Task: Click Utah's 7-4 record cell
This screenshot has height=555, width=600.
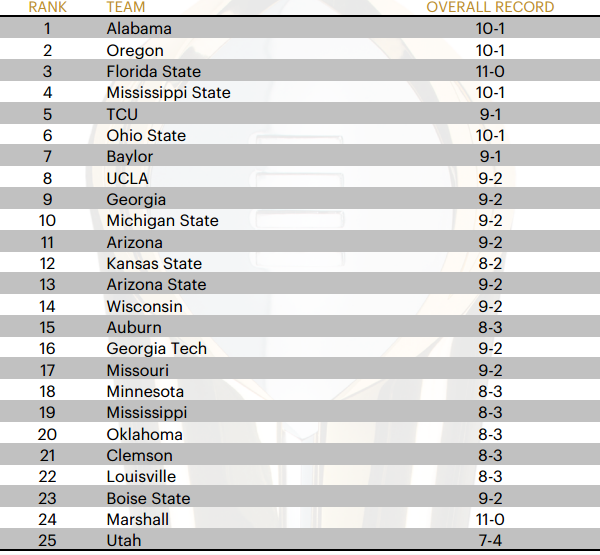Action: pyautogui.click(x=491, y=540)
